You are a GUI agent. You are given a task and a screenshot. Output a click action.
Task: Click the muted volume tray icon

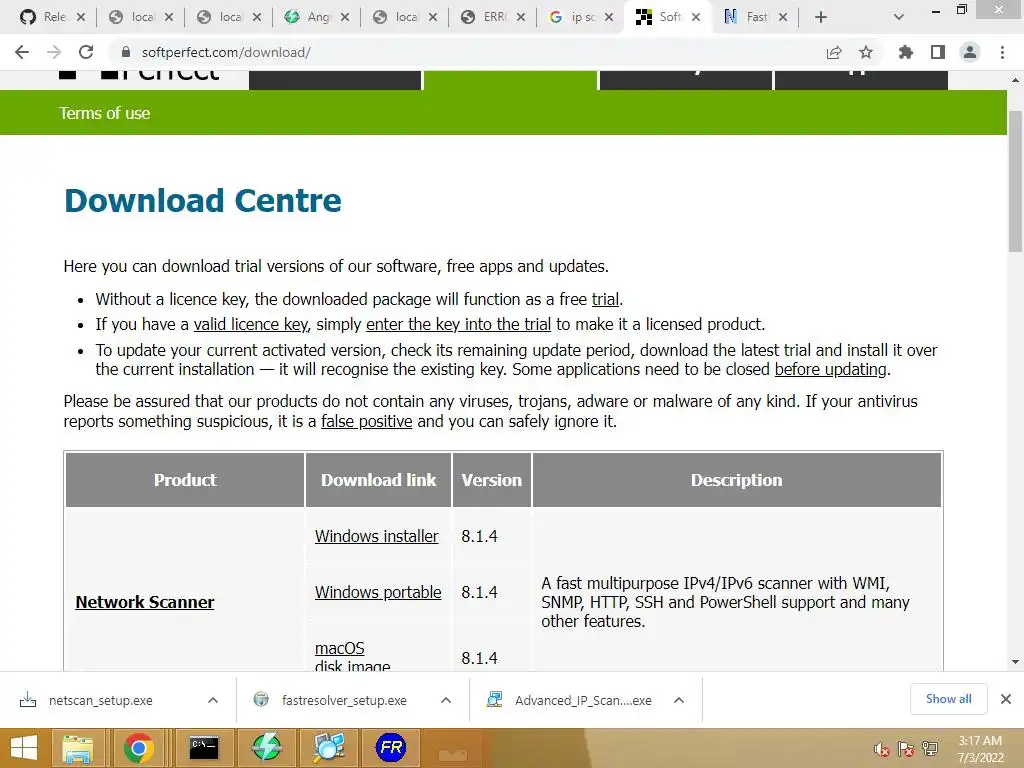(x=881, y=749)
